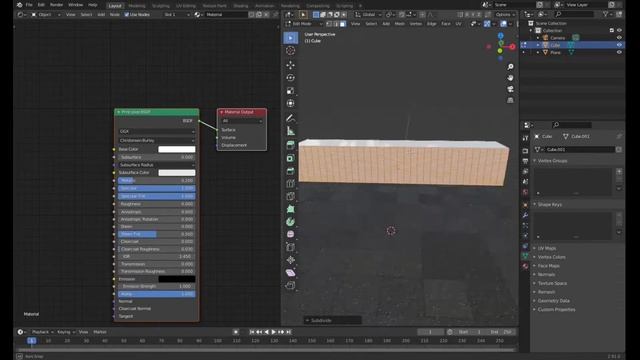The width and height of the screenshot is (640, 360).
Task: Click the Material name field
Action: tap(226, 15)
